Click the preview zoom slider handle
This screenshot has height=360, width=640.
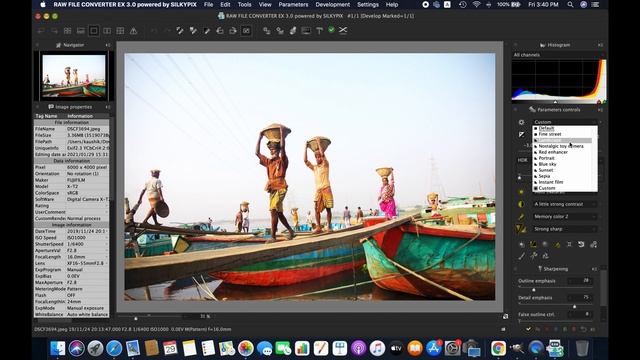click(136, 318)
